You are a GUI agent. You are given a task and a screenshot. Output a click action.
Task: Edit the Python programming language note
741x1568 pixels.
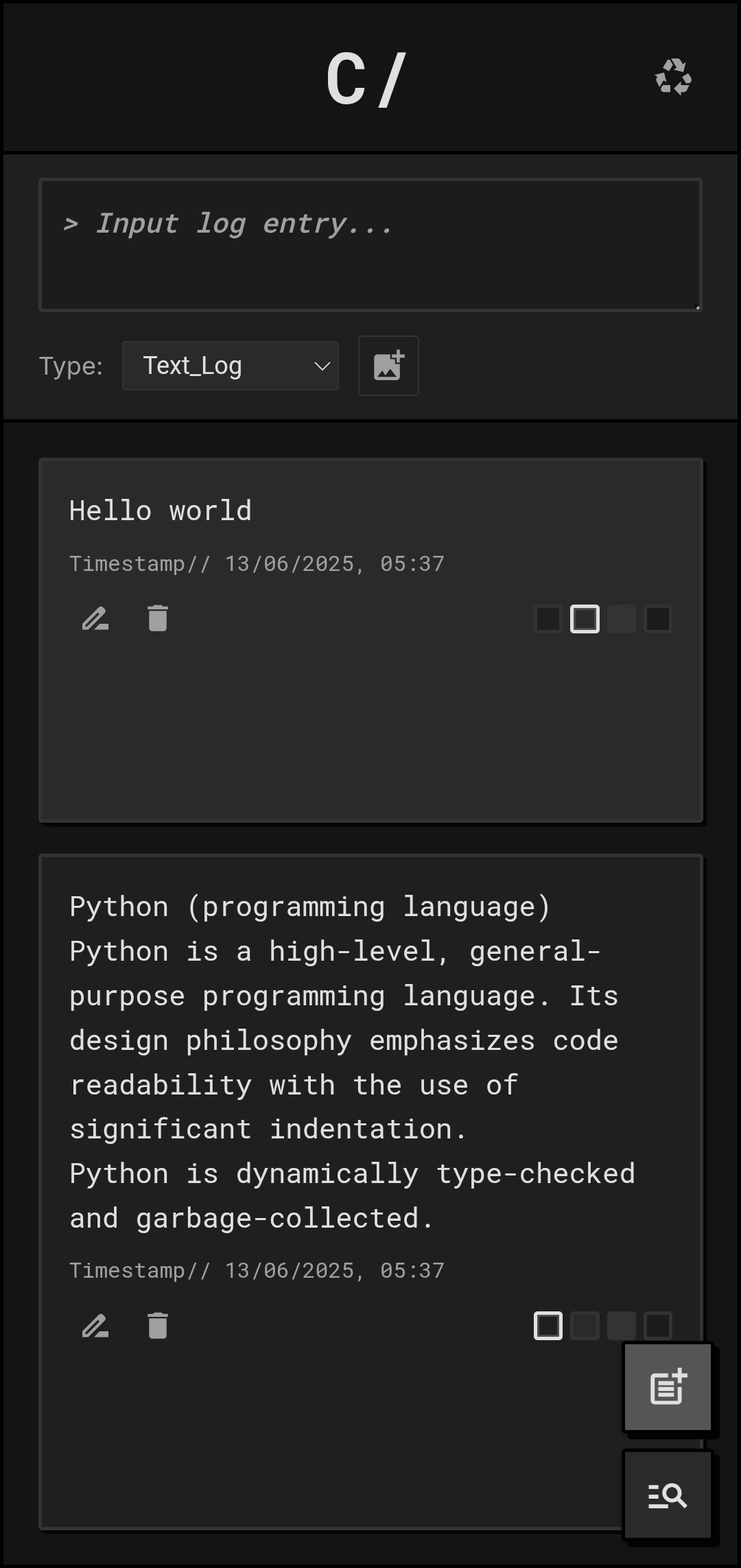pos(95,1326)
